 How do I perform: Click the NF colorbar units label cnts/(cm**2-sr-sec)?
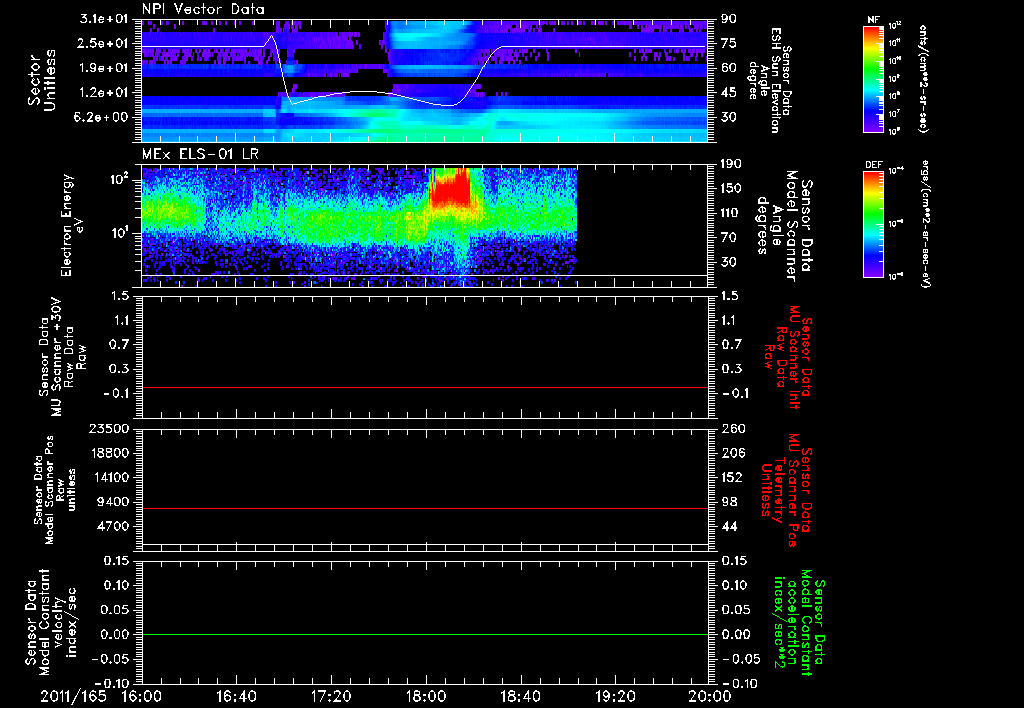923,79
